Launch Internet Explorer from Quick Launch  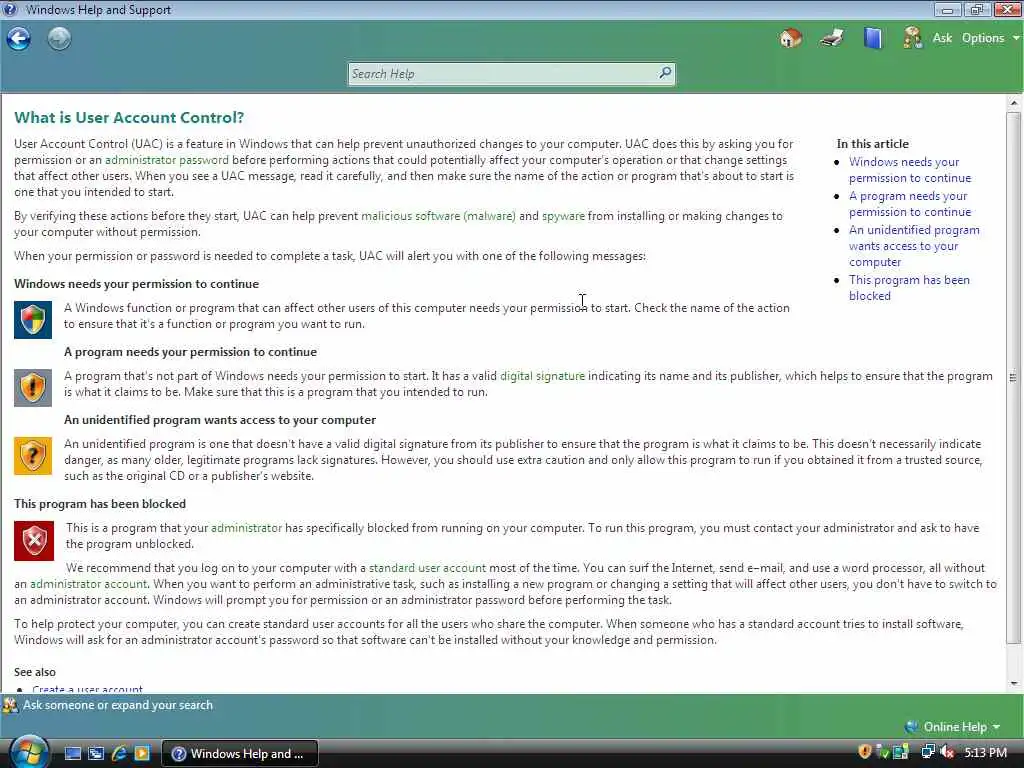[x=119, y=754]
